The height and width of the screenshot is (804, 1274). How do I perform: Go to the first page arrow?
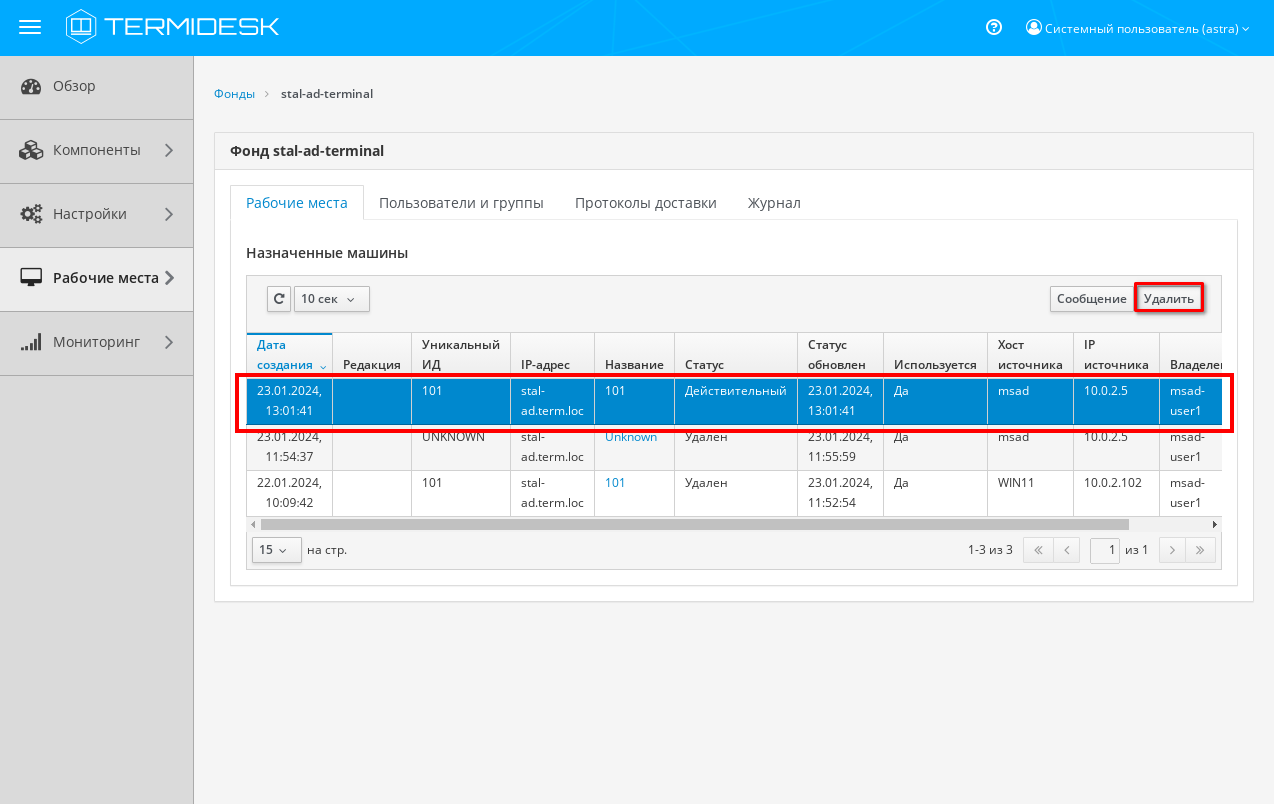1038,550
